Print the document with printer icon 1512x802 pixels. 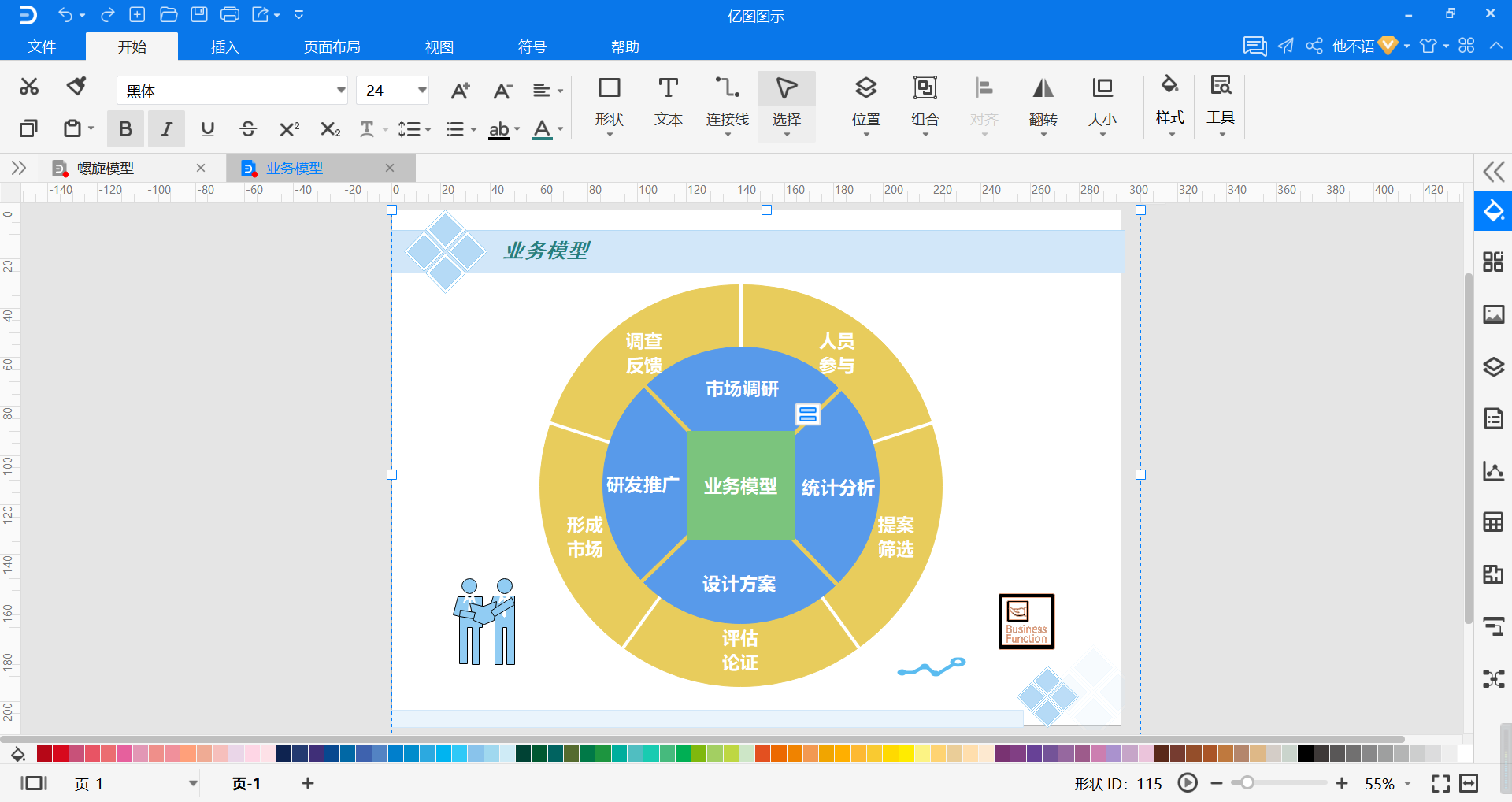tap(230, 14)
